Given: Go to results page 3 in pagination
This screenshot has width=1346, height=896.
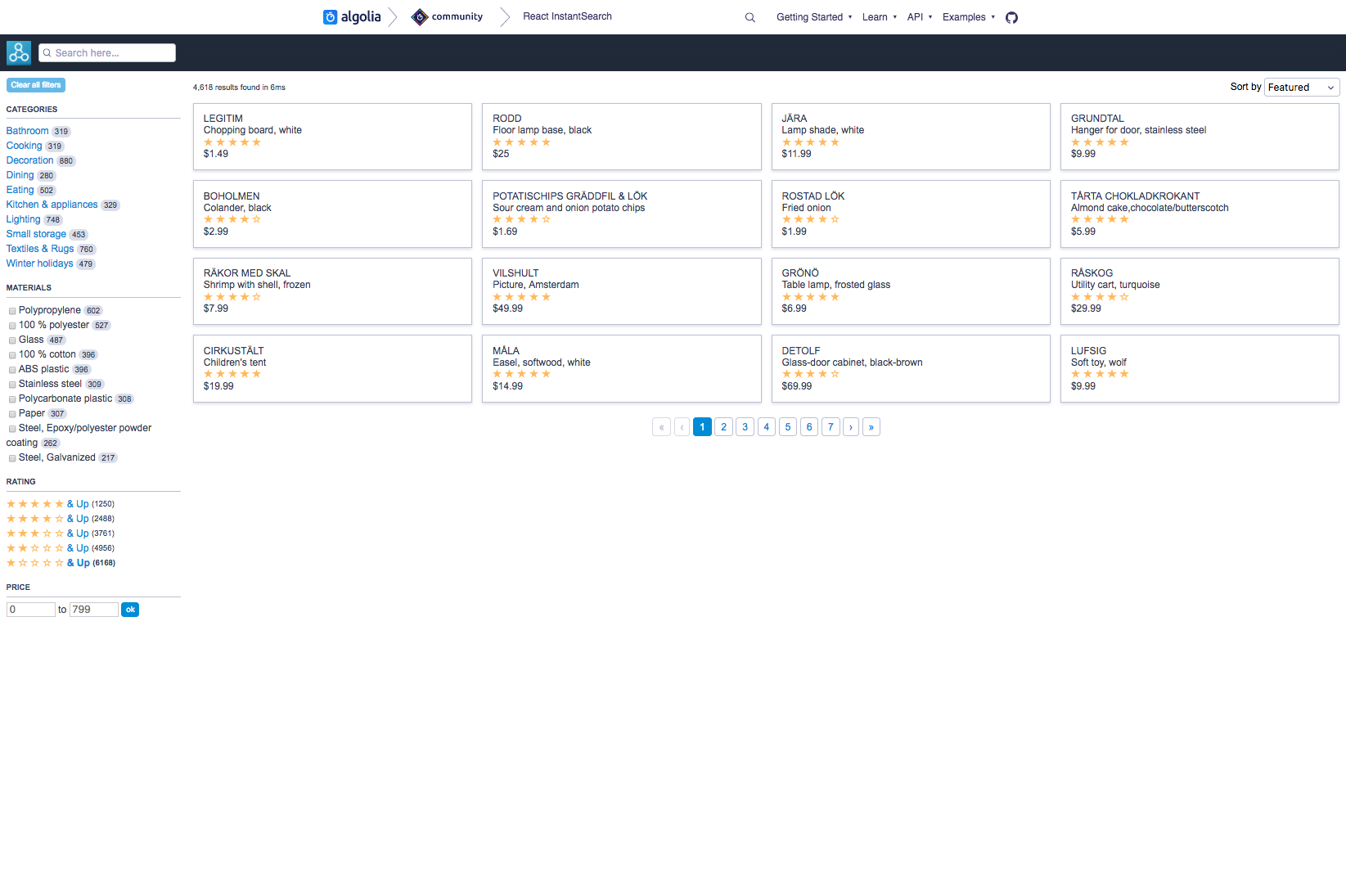Looking at the screenshot, I should point(745,426).
